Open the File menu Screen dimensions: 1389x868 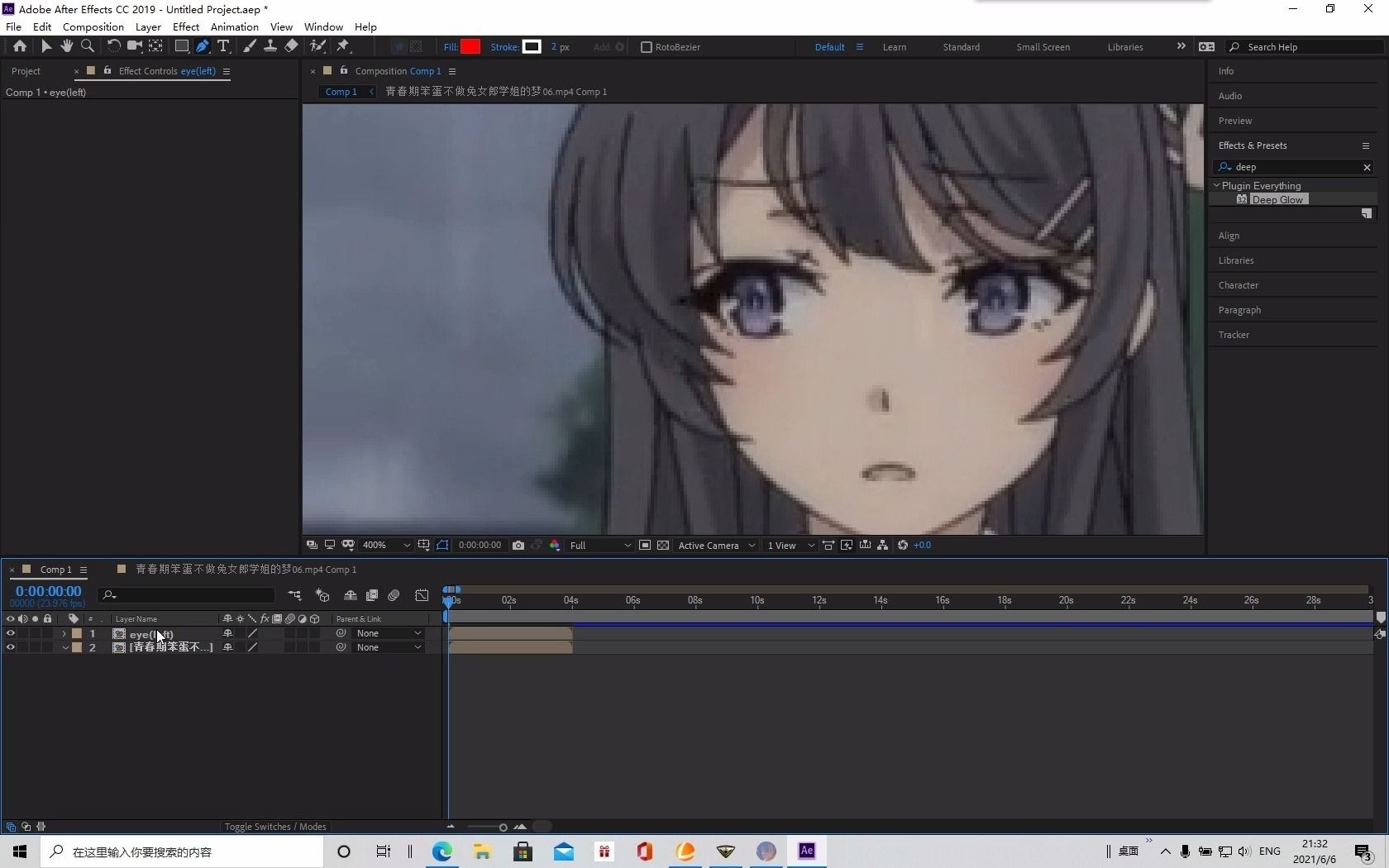[13, 26]
